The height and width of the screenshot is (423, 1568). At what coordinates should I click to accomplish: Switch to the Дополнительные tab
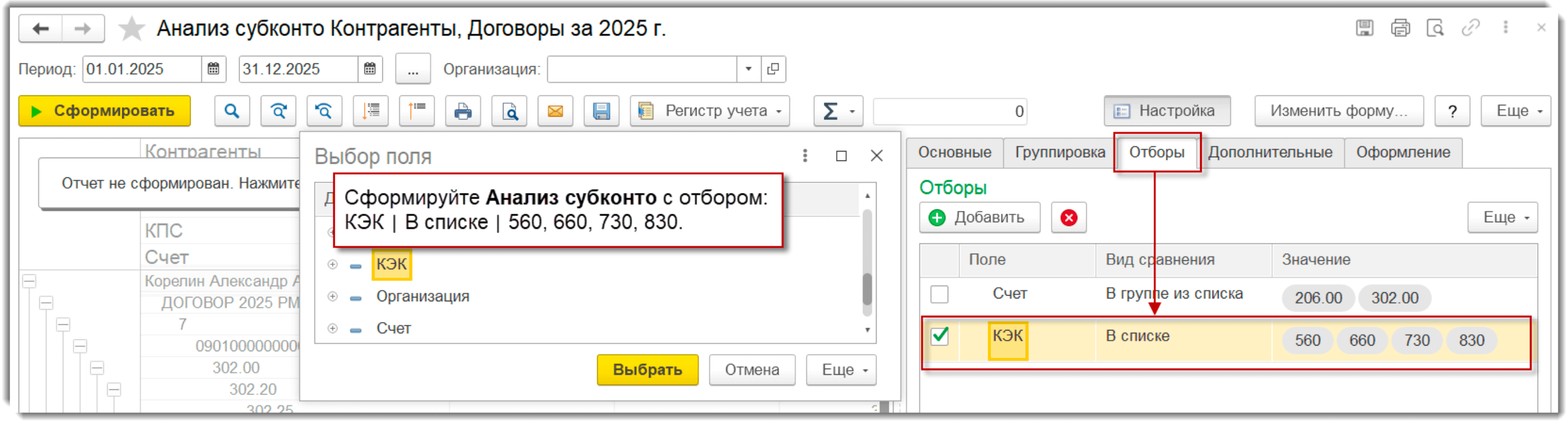point(1270,152)
